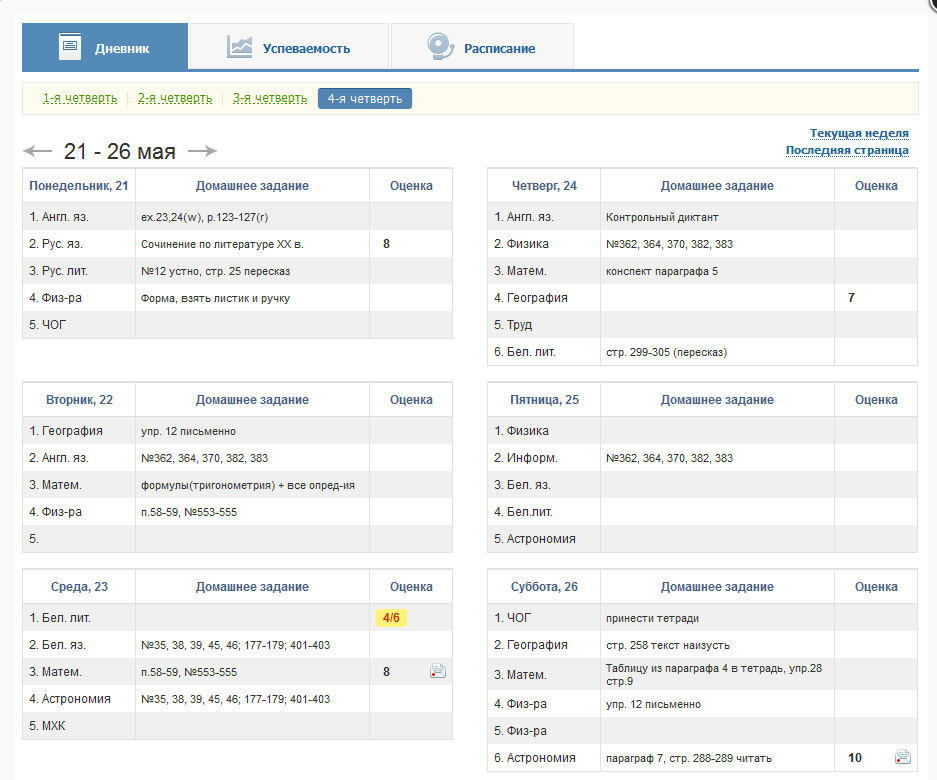937x780 pixels.
Task: Open comment icon next to Матем. grade 8
Action: pos(438,671)
